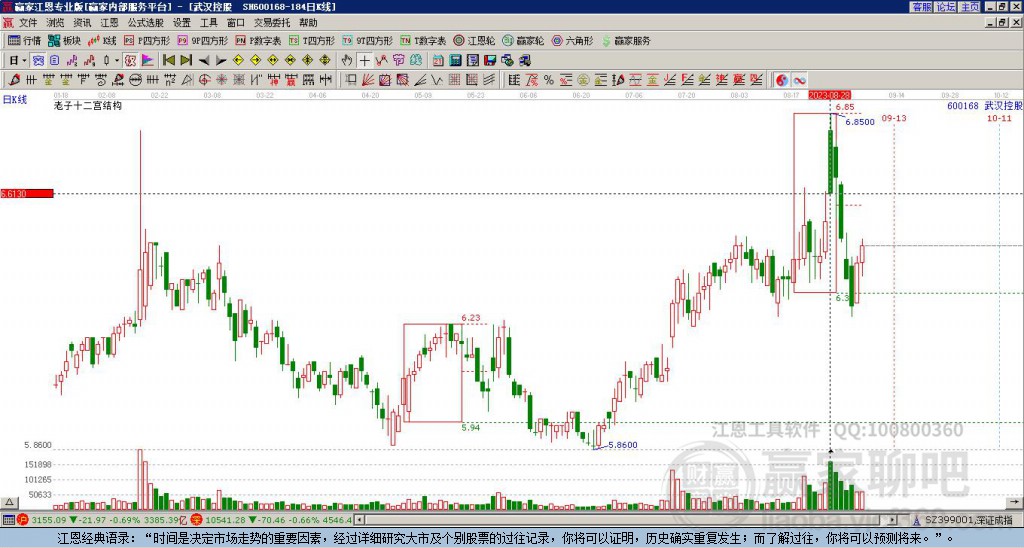Open the 文件 menu

(28, 23)
